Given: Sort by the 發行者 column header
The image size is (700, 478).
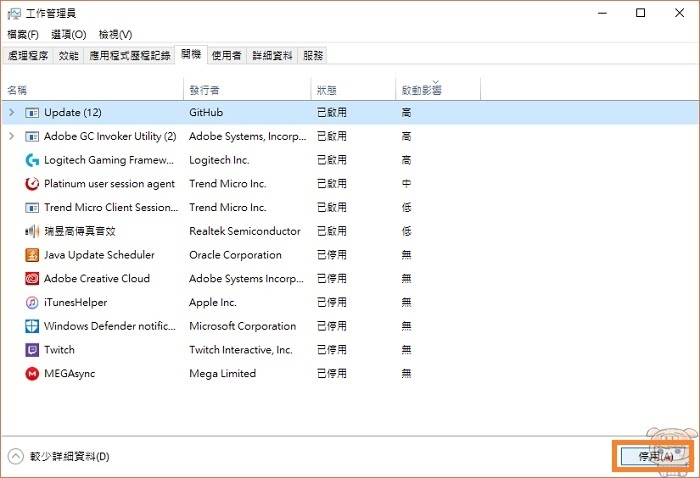Looking at the screenshot, I should click(x=247, y=90).
